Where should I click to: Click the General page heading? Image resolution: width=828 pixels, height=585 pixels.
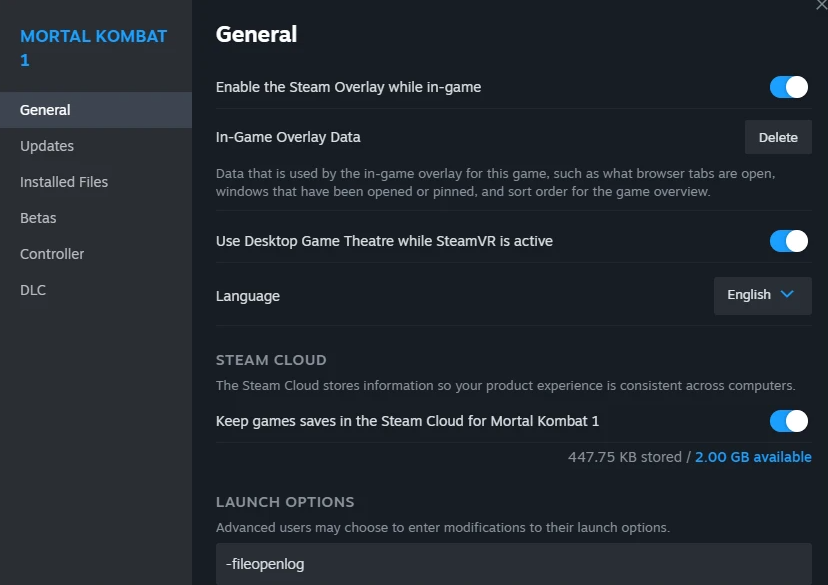(x=256, y=34)
